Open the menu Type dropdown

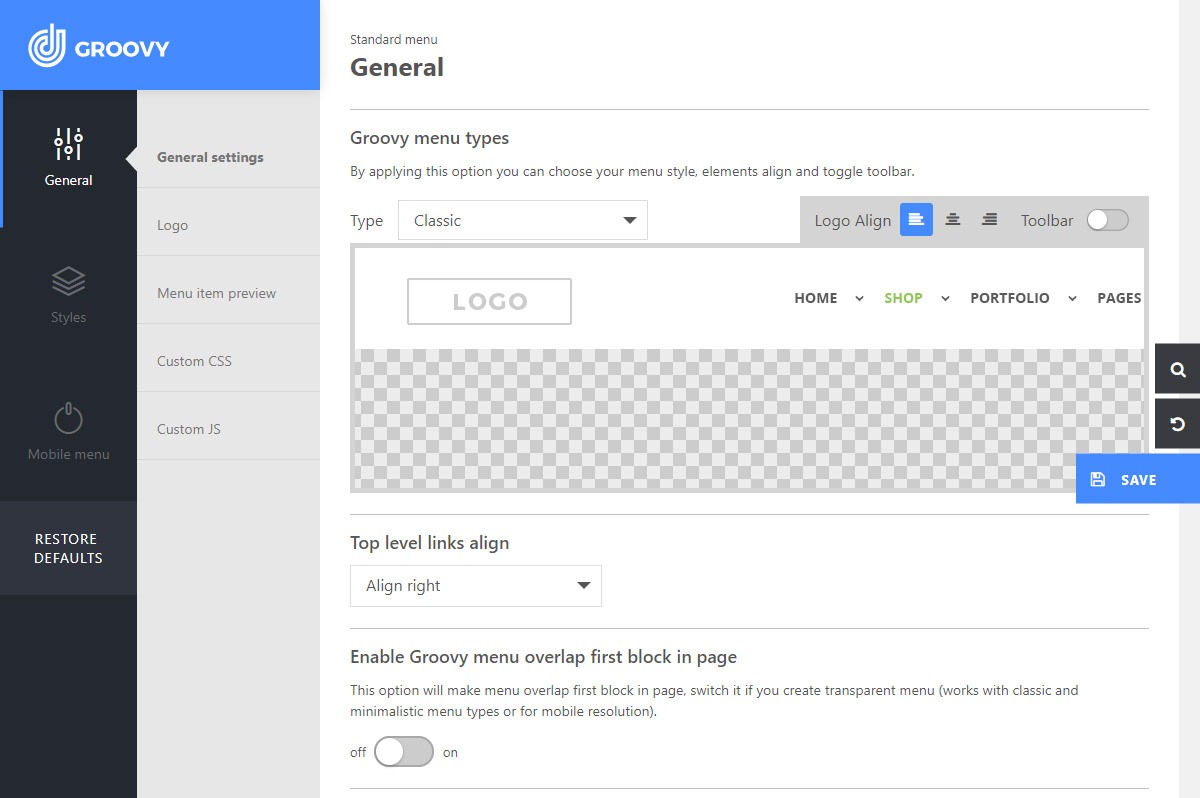click(522, 221)
